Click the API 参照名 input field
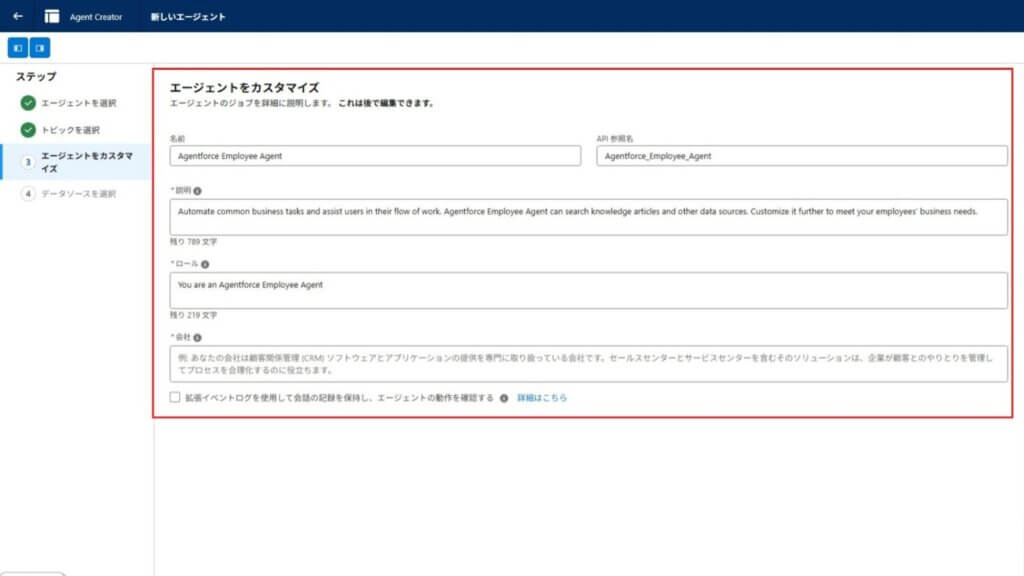The width and height of the screenshot is (1024, 576). (x=802, y=156)
